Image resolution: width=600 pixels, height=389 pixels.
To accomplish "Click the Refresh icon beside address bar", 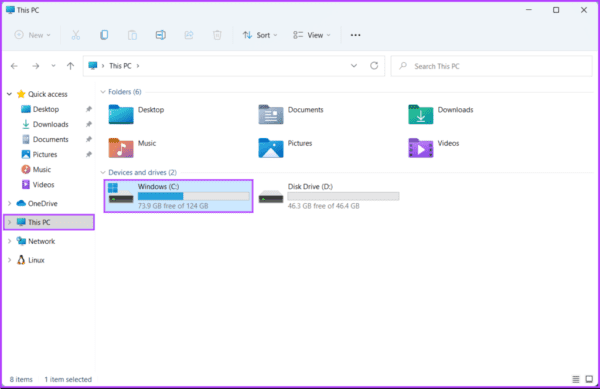I will [374, 66].
